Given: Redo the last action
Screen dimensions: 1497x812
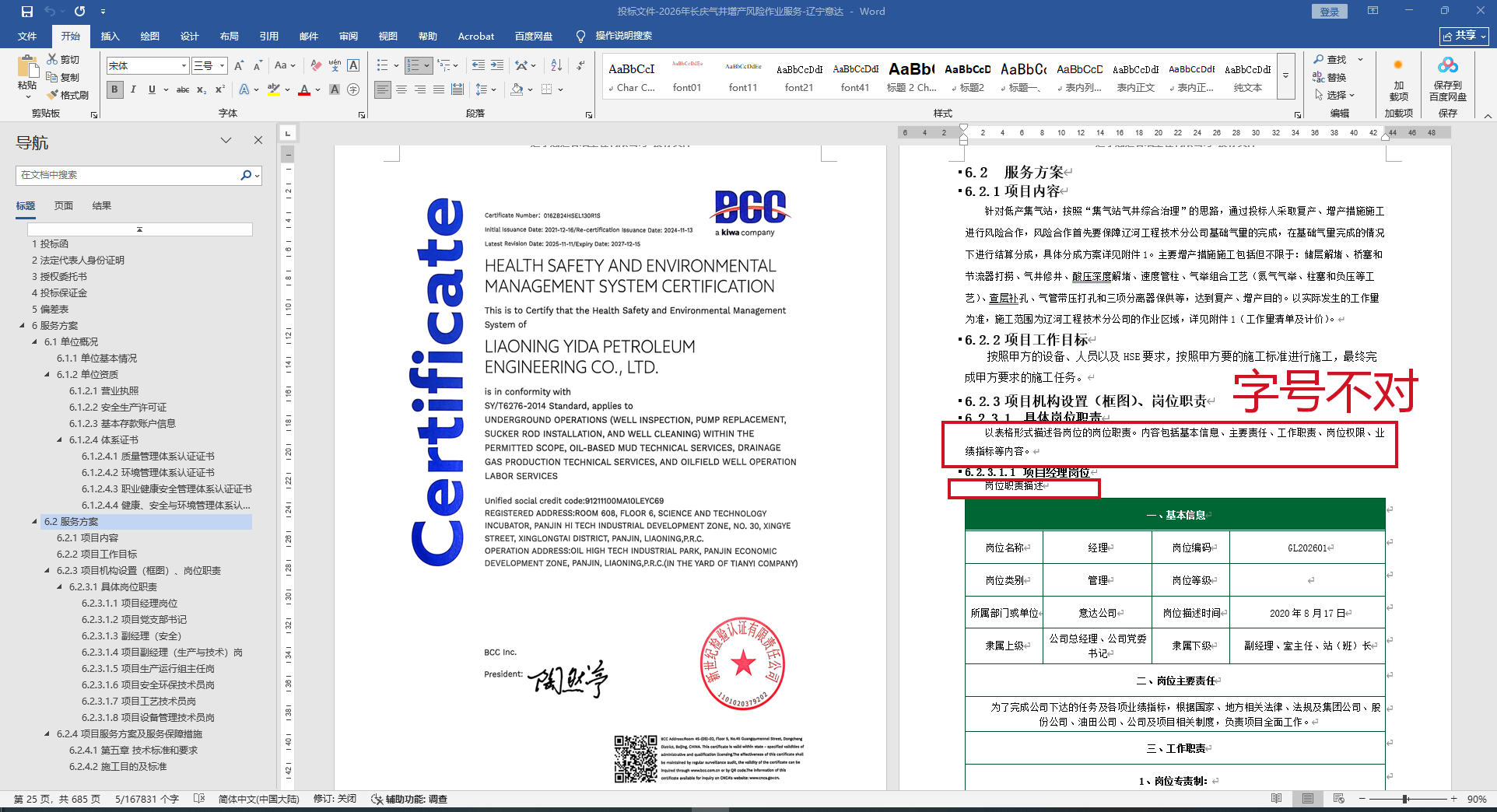Looking at the screenshot, I should 79,12.
